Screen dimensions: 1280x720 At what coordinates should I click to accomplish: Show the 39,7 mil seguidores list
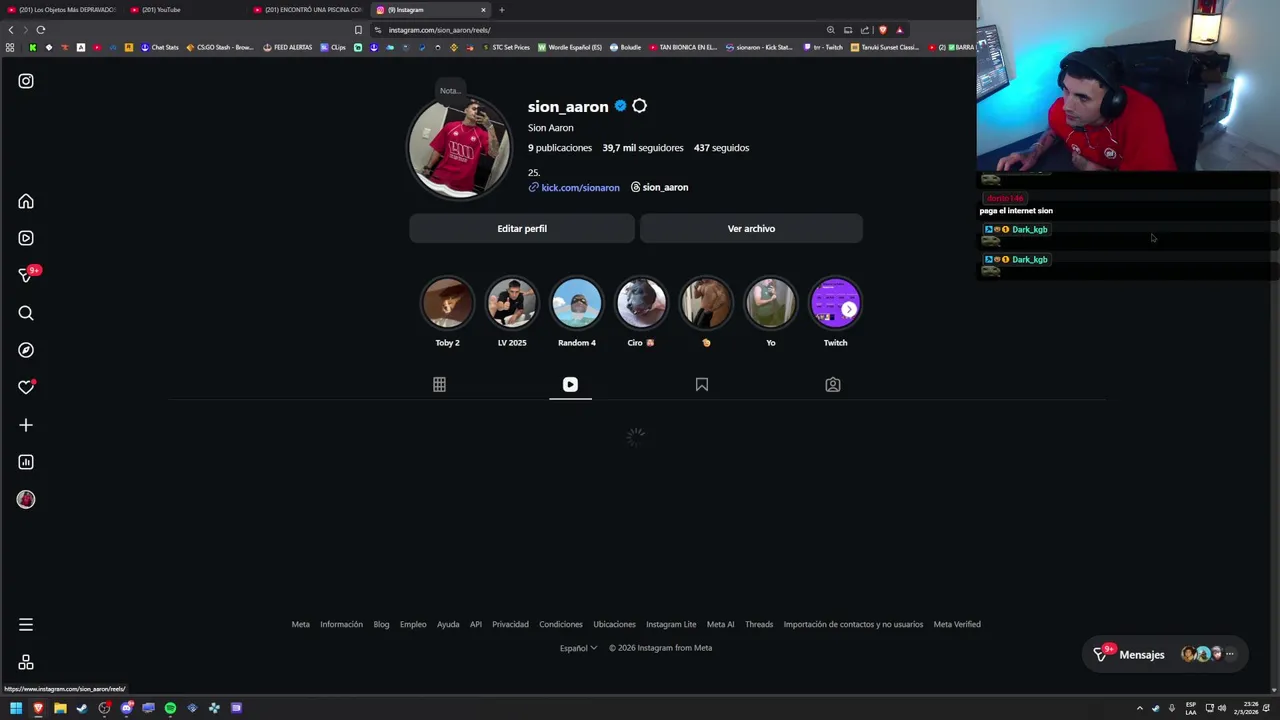tap(643, 148)
